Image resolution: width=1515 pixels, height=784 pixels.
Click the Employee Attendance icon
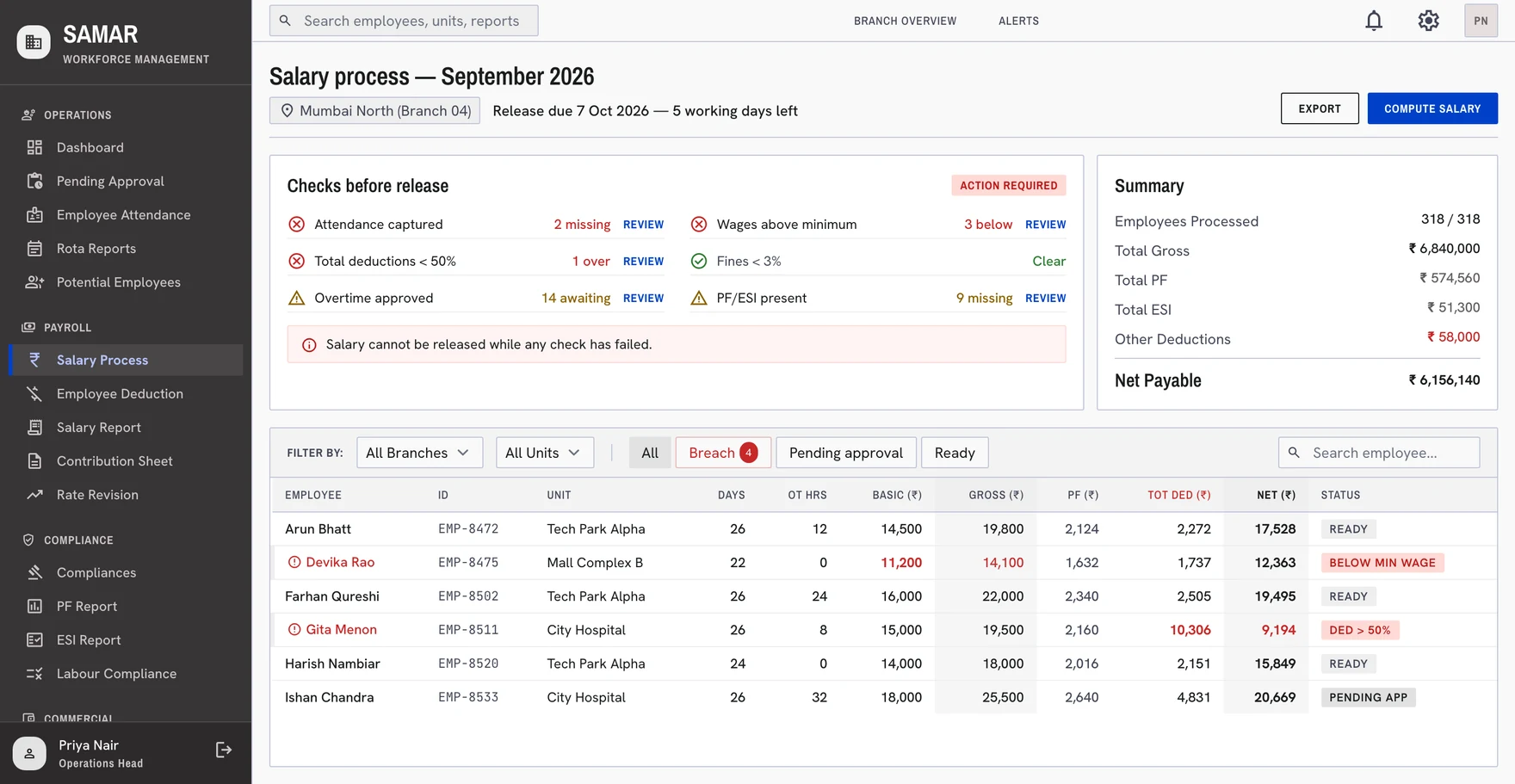pos(34,214)
